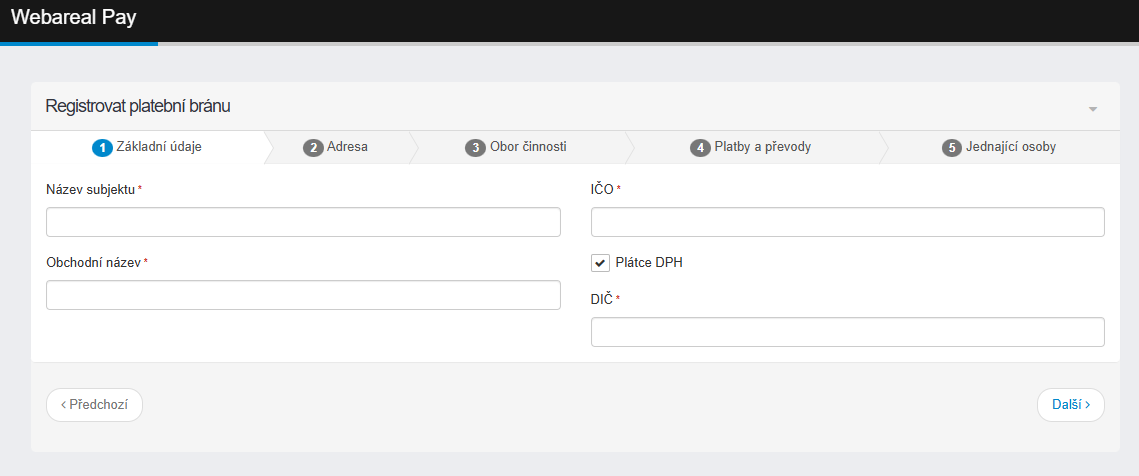Click the step 4 number circle
1139x476 pixels.
[x=700, y=148]
